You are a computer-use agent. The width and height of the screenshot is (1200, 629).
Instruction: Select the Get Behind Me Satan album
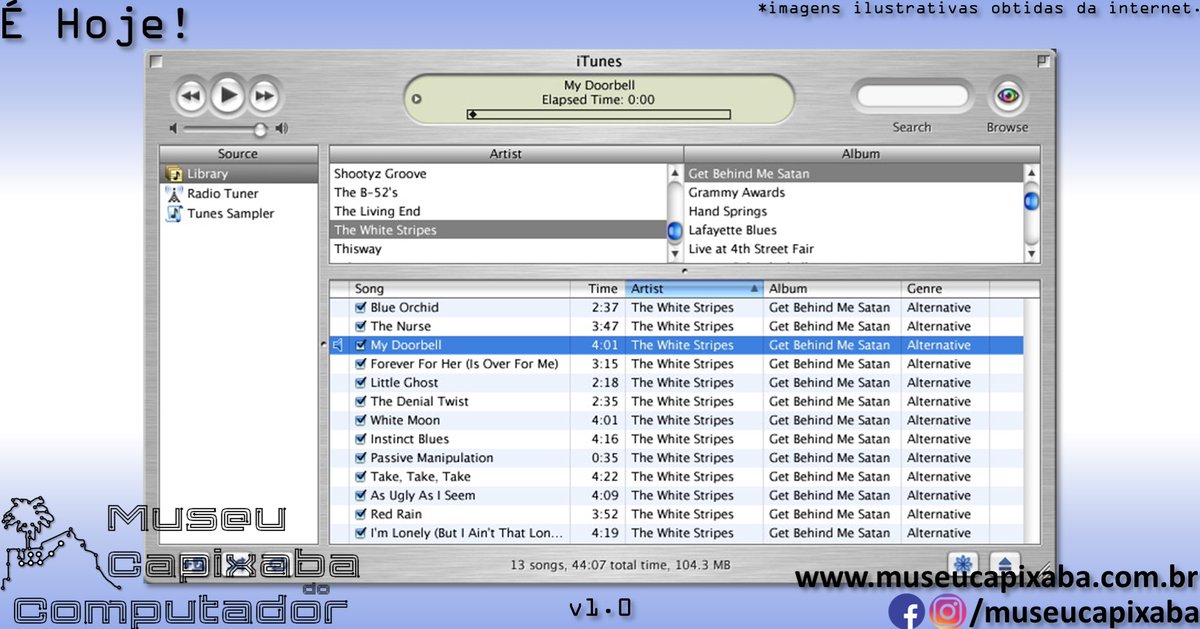coord(855,174)
